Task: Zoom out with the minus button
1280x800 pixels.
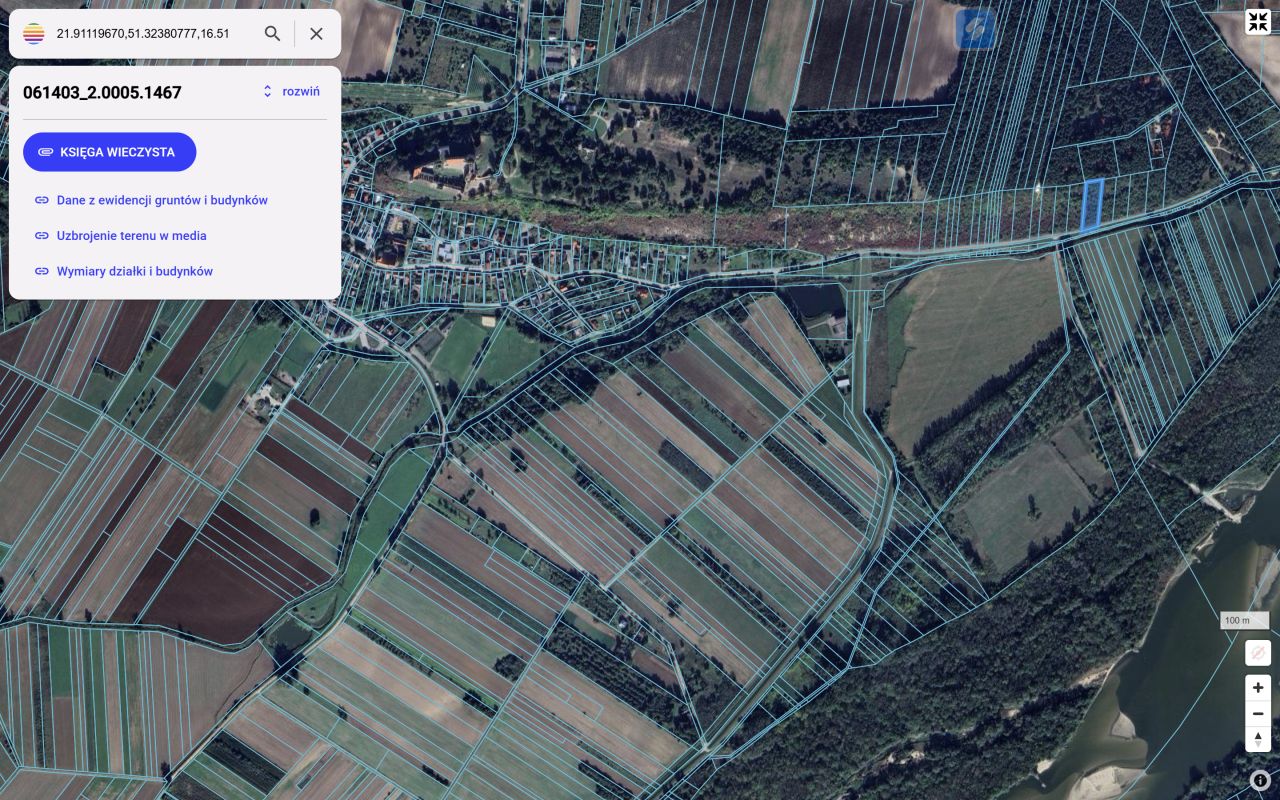Action: [1258, 713]
